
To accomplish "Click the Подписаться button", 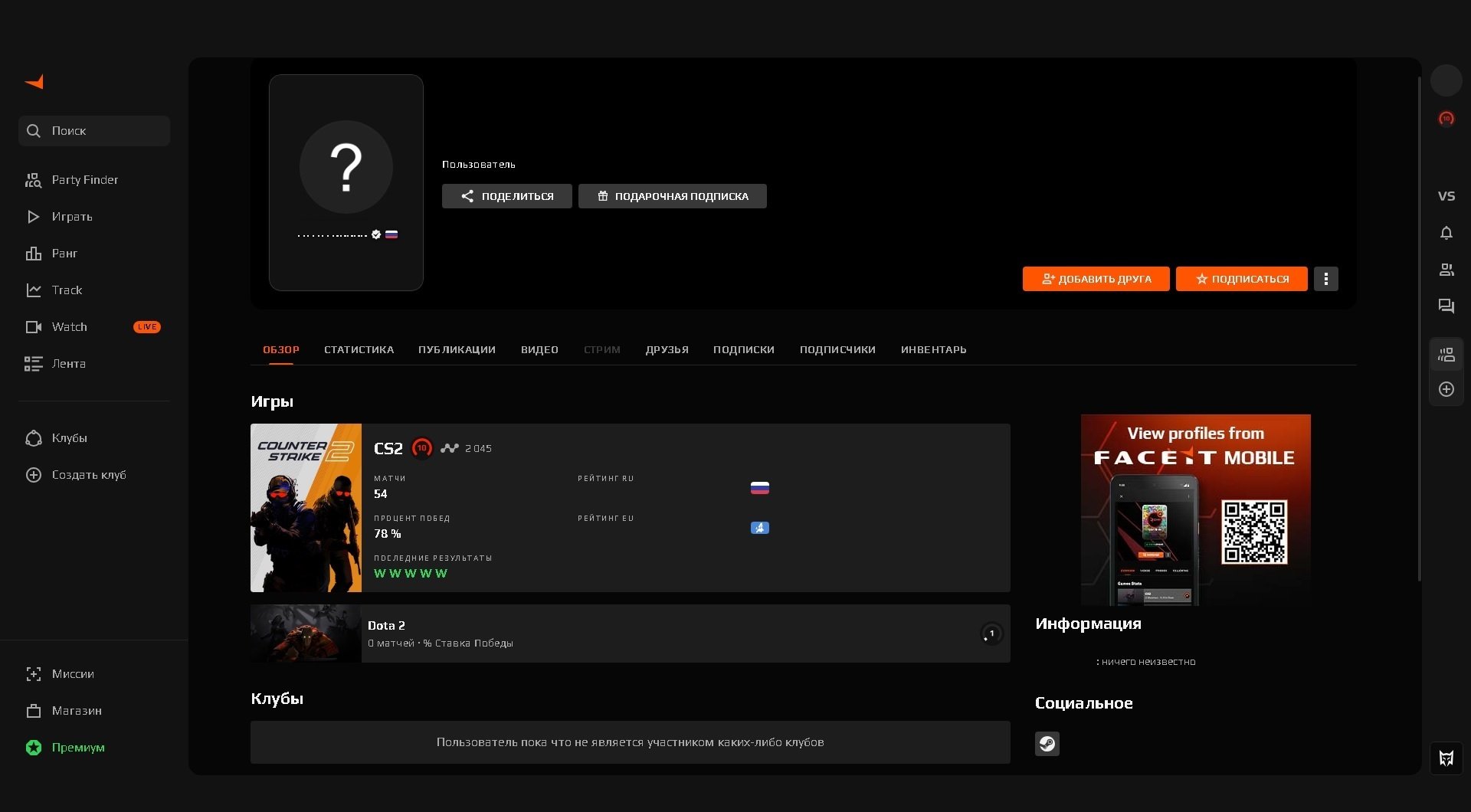I will [1241, 279].
